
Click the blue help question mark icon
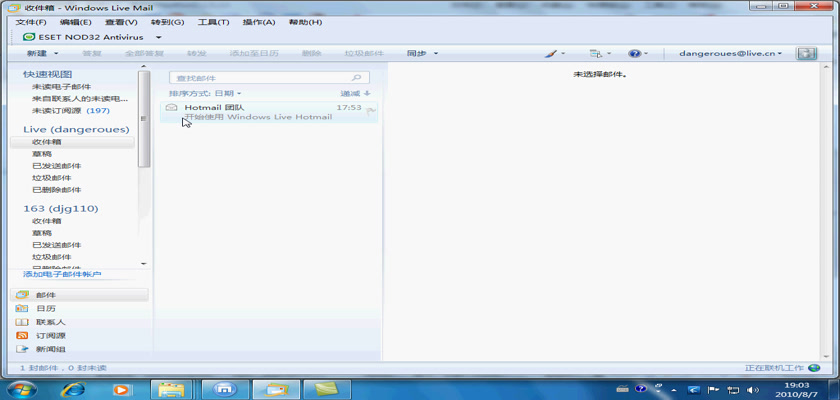pyautogui.click(x=634, y=53)
